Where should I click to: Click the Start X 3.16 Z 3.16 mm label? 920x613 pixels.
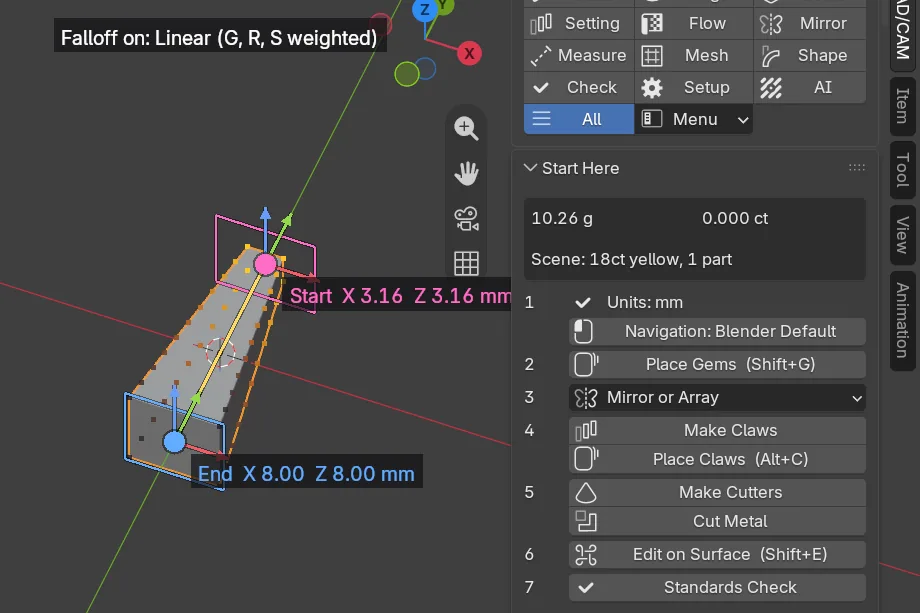tap(400, 296)
